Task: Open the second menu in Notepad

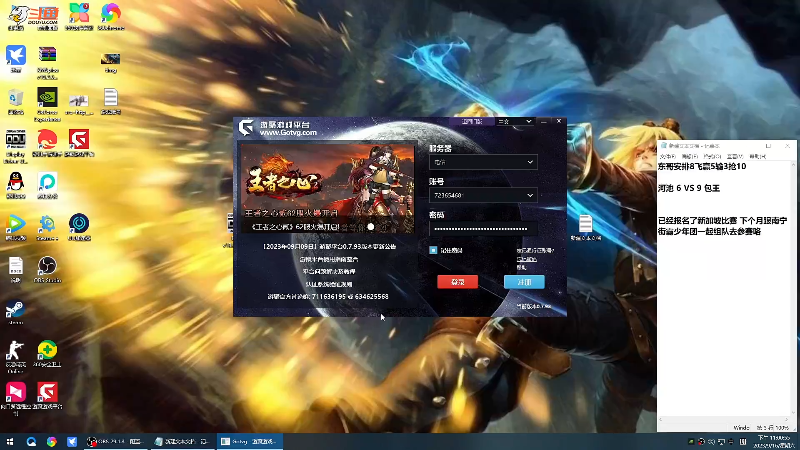Action: tap(690, 156)
